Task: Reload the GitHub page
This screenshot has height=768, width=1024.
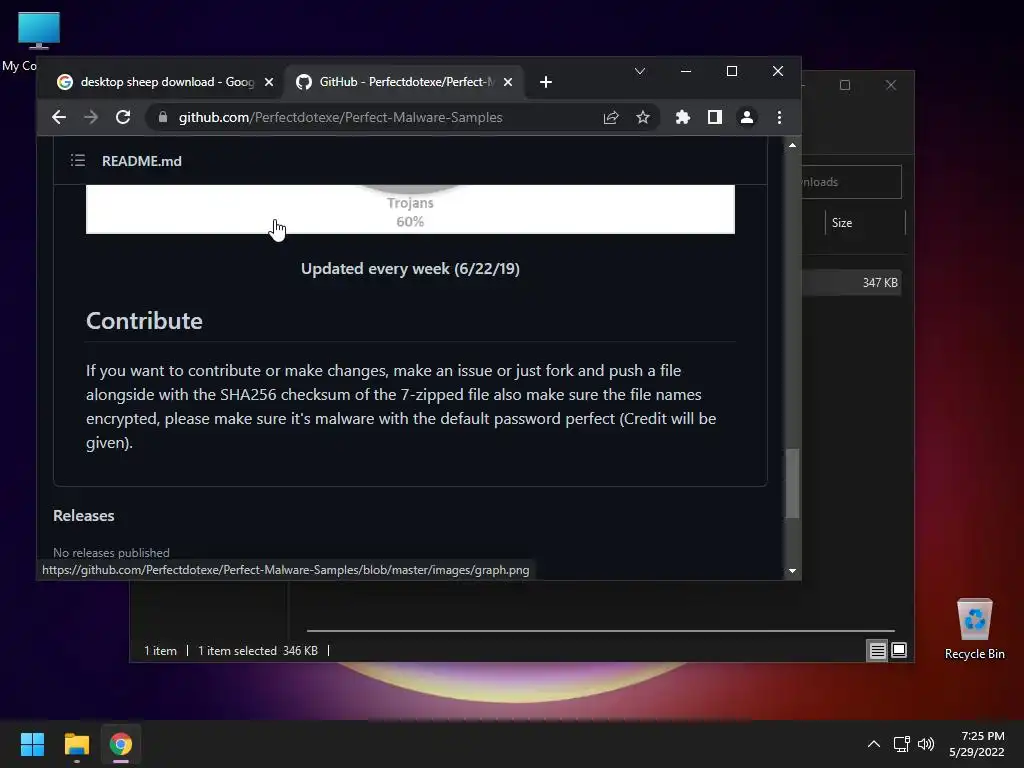Action: (x=123, y=118)
